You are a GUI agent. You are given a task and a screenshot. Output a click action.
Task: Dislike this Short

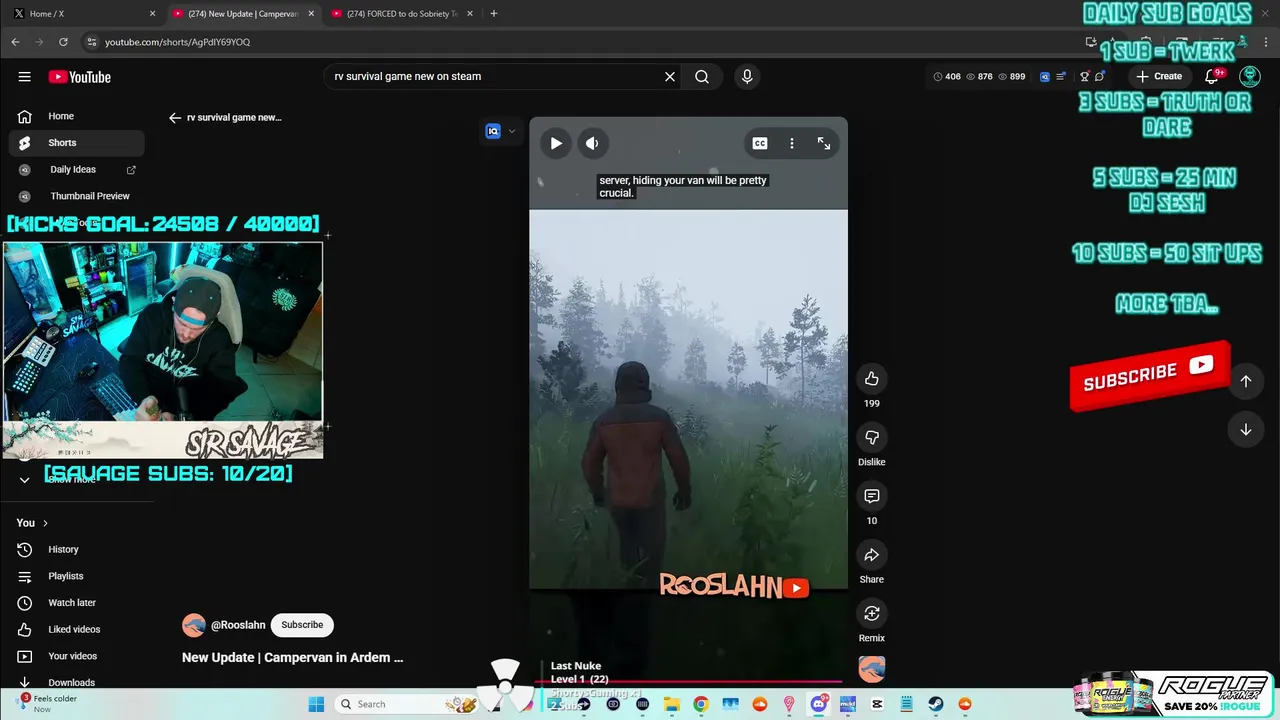871,437
